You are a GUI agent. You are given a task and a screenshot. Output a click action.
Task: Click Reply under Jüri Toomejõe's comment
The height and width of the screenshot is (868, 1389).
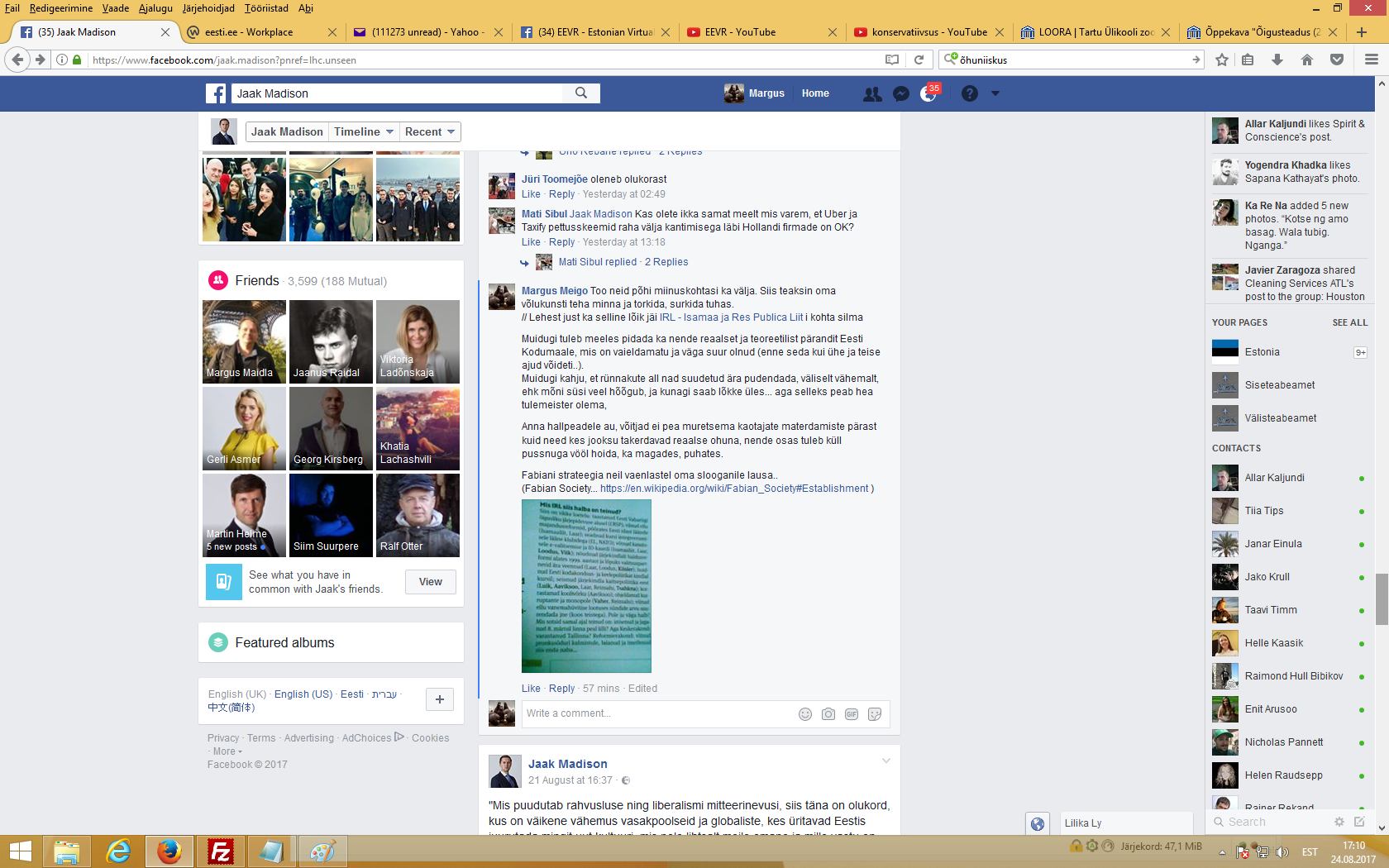(x=561, y=194)
